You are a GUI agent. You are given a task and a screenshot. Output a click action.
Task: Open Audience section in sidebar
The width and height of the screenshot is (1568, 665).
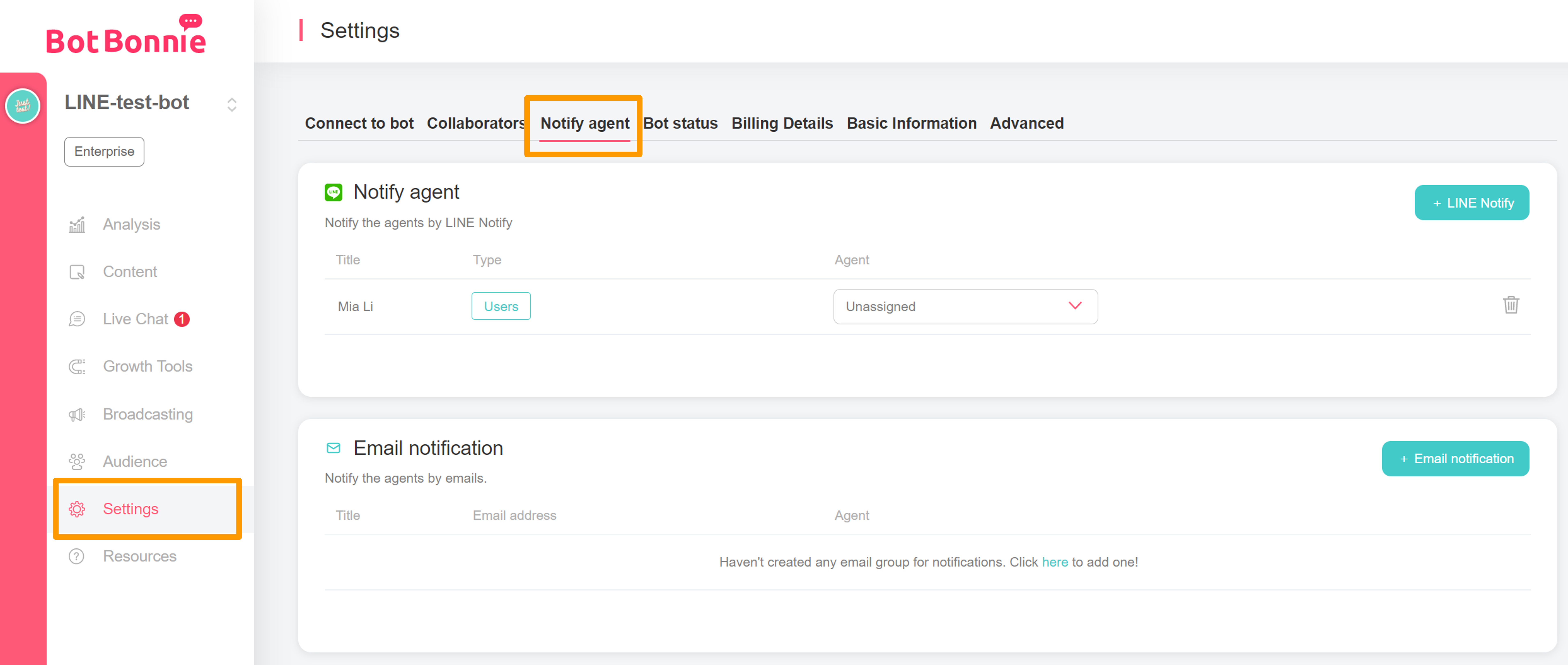(x=134, y=462)
